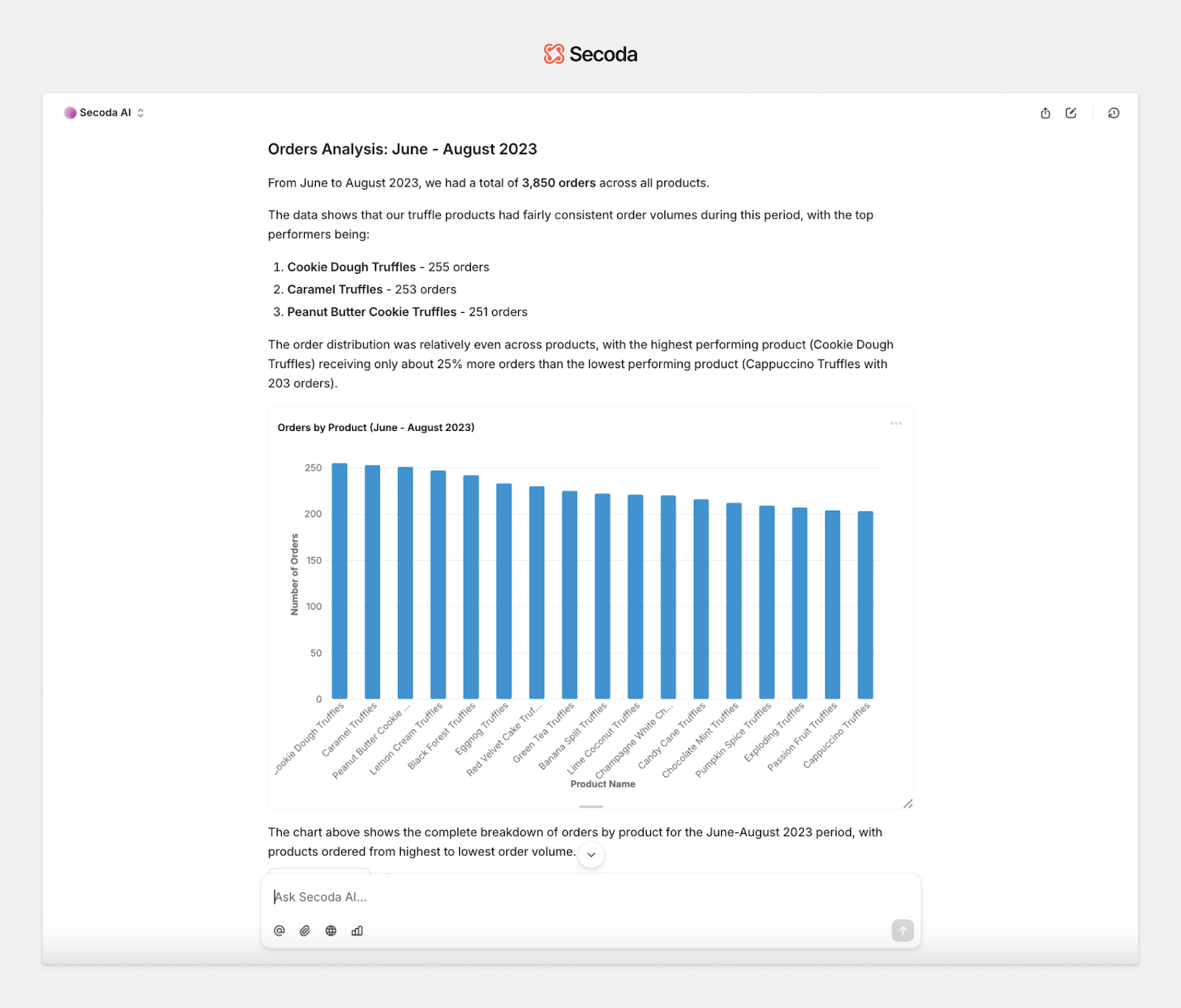The image size is (1181, 1008).
Task: Click list item 'Peanut Butter Cookie Truffles'
Action: pos(372,312)
